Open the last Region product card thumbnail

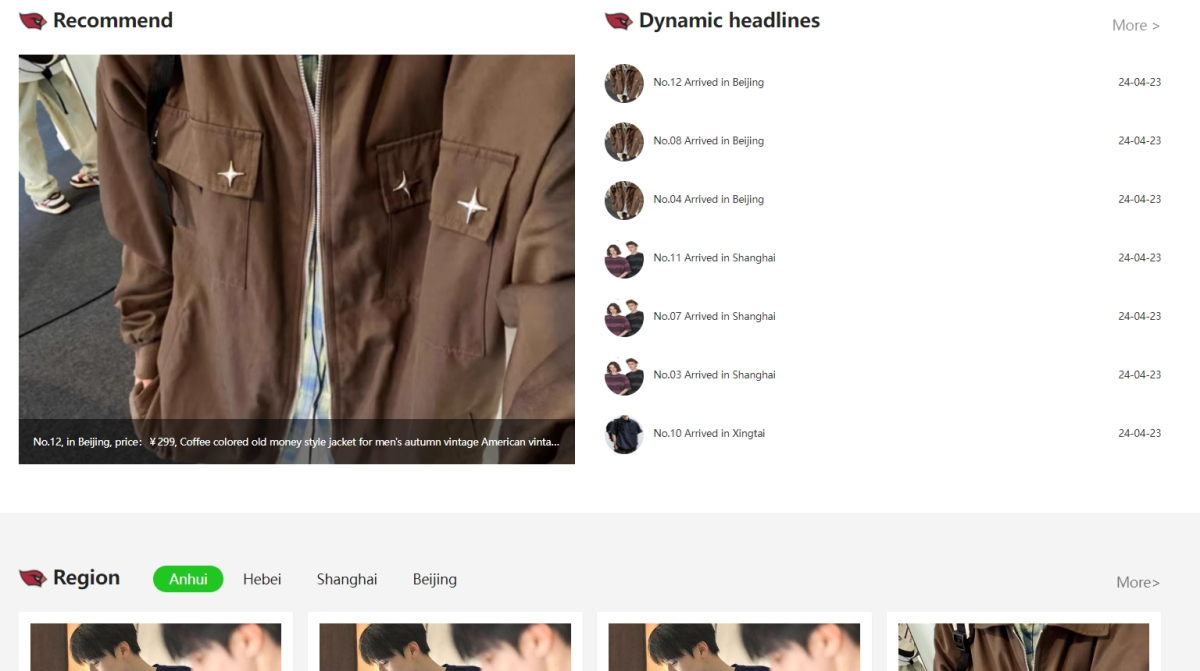(1023, 646)
